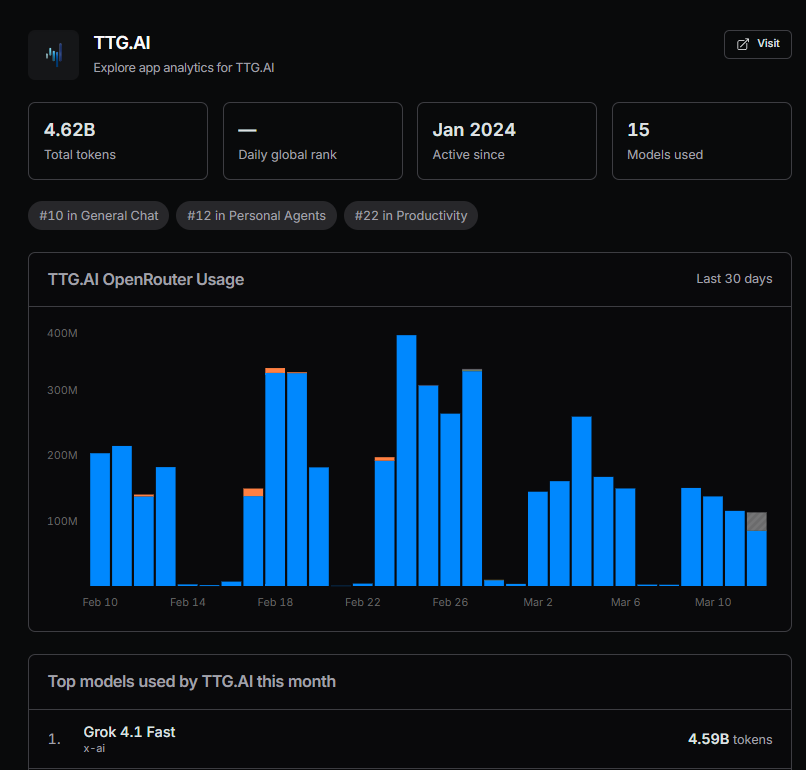
Task: Click the Feb 26 usage bar
Action: coord(448,490)
